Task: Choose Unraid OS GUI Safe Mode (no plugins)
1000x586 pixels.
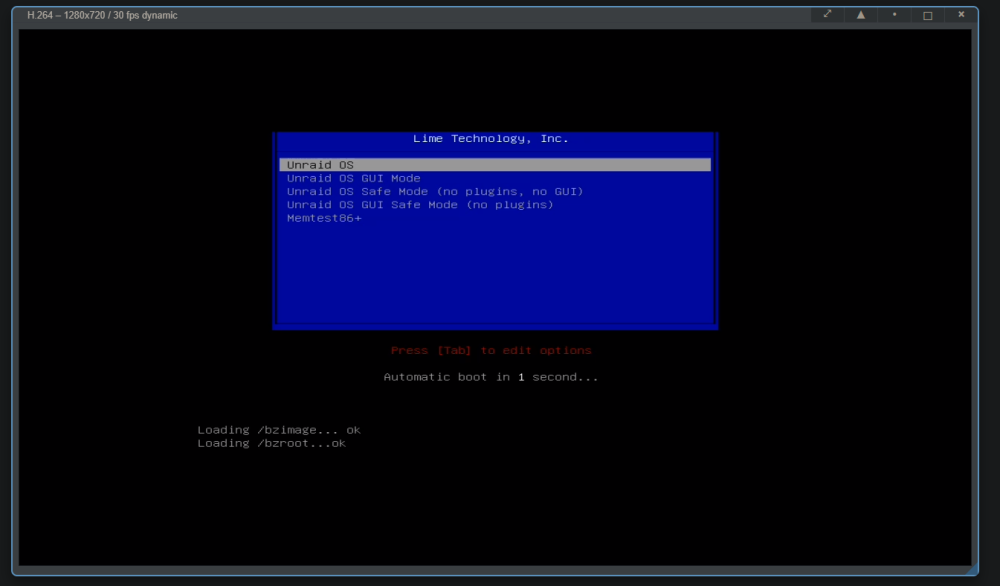Action: (x=420, y=205)
